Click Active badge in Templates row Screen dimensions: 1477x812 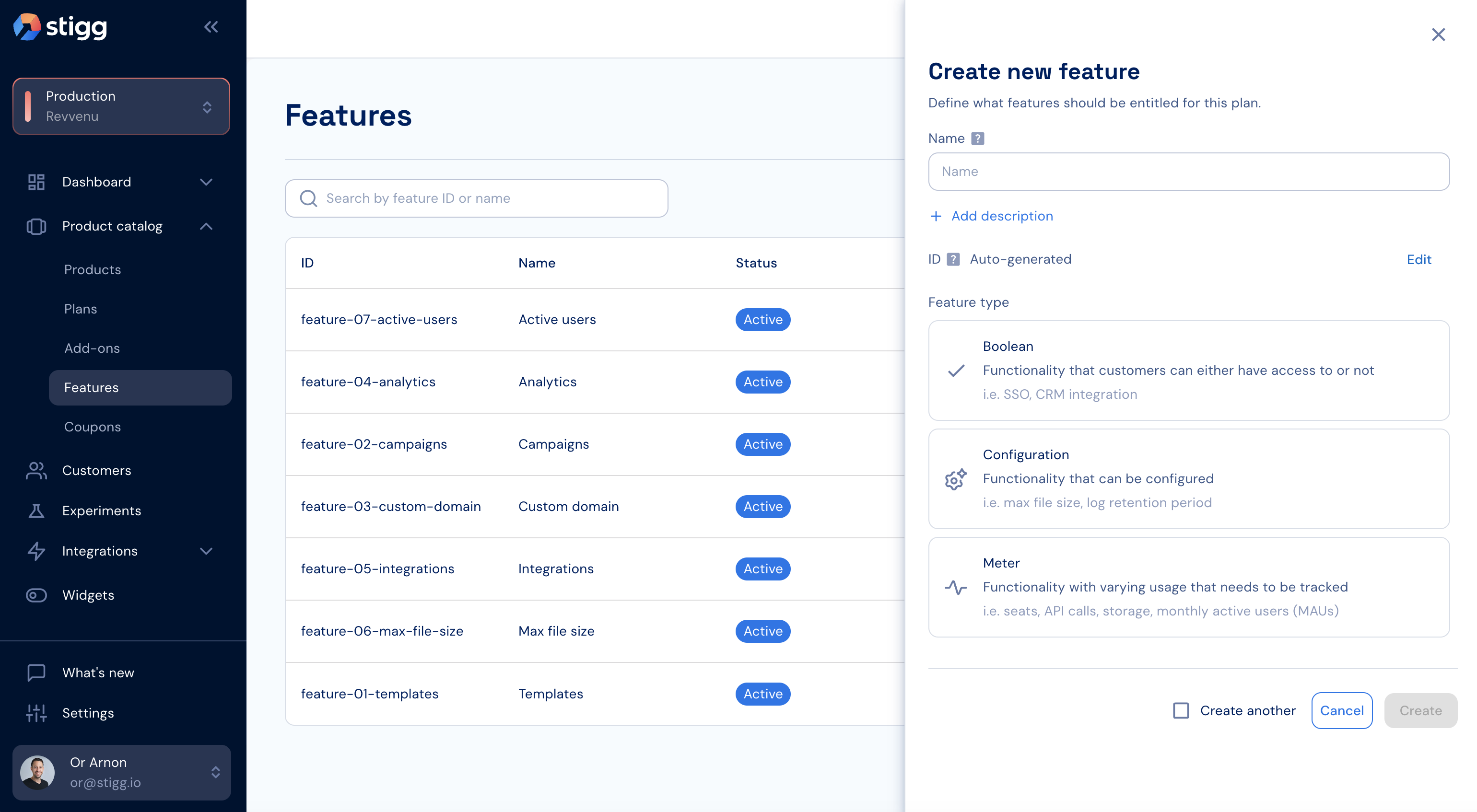coord(762,694)
